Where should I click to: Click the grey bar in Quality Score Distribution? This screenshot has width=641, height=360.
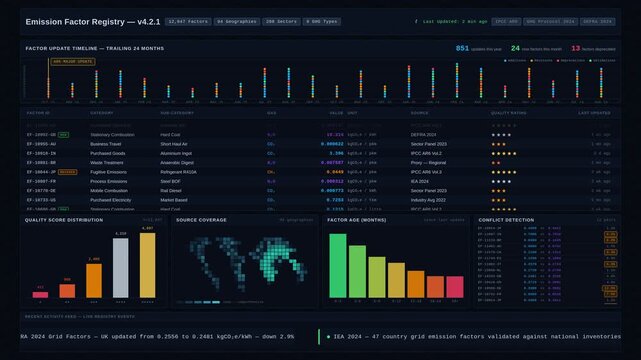(121, 268)
